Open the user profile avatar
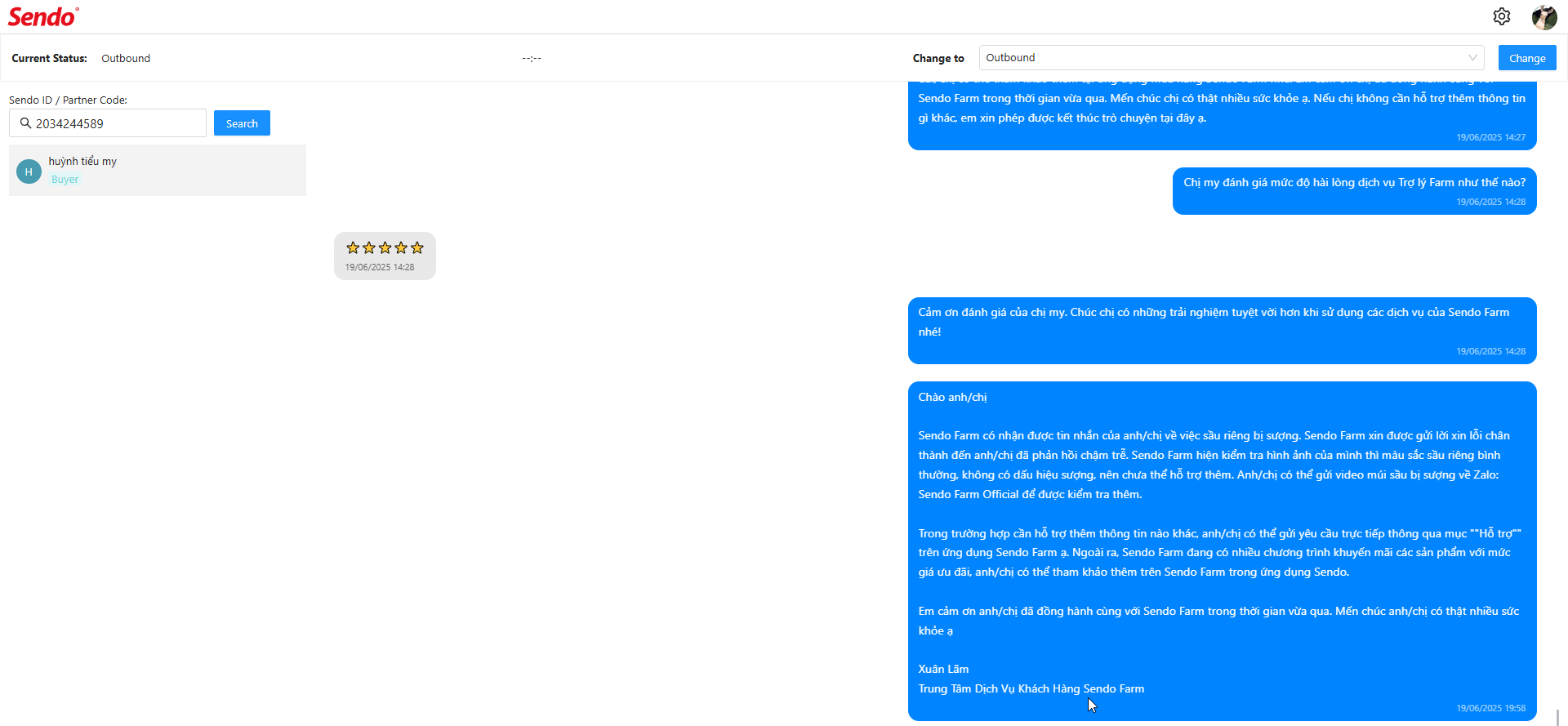The height and width of the screenshot is (726, 1568). tap(1543, 16)
